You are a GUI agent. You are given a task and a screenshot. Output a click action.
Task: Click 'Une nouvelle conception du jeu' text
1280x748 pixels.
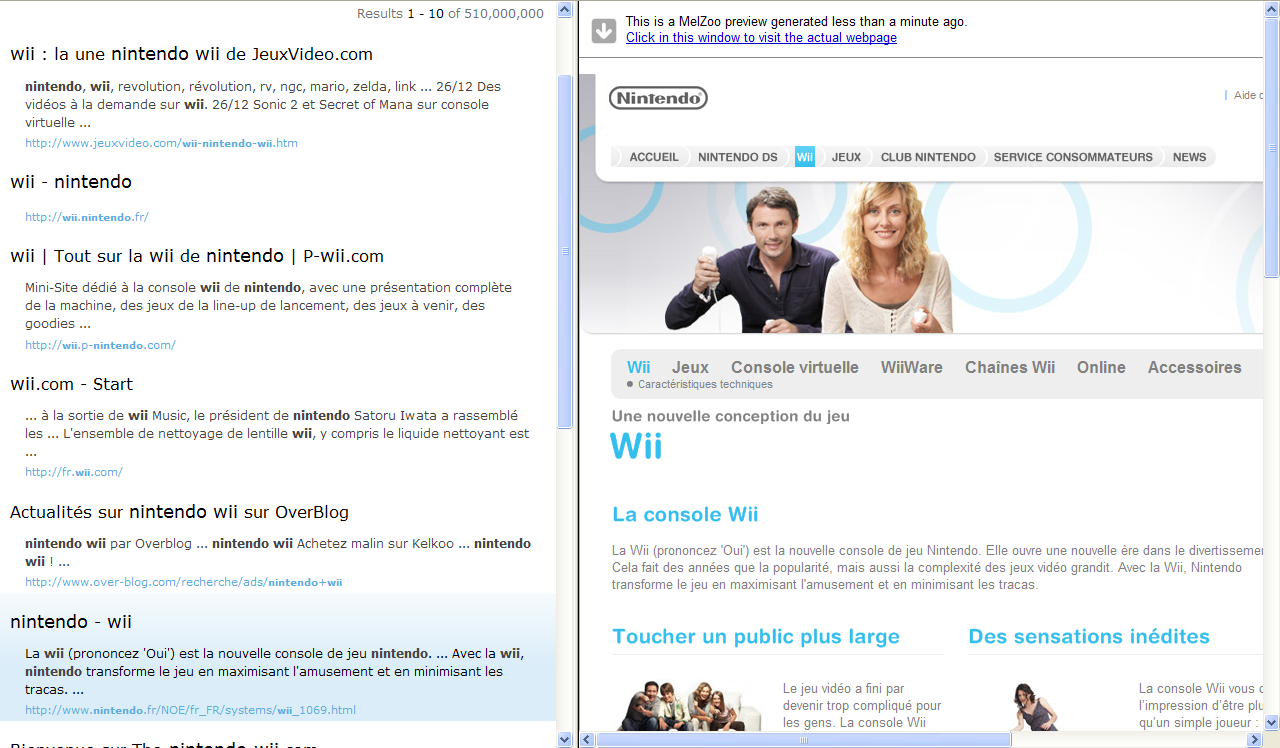point(731,416)
